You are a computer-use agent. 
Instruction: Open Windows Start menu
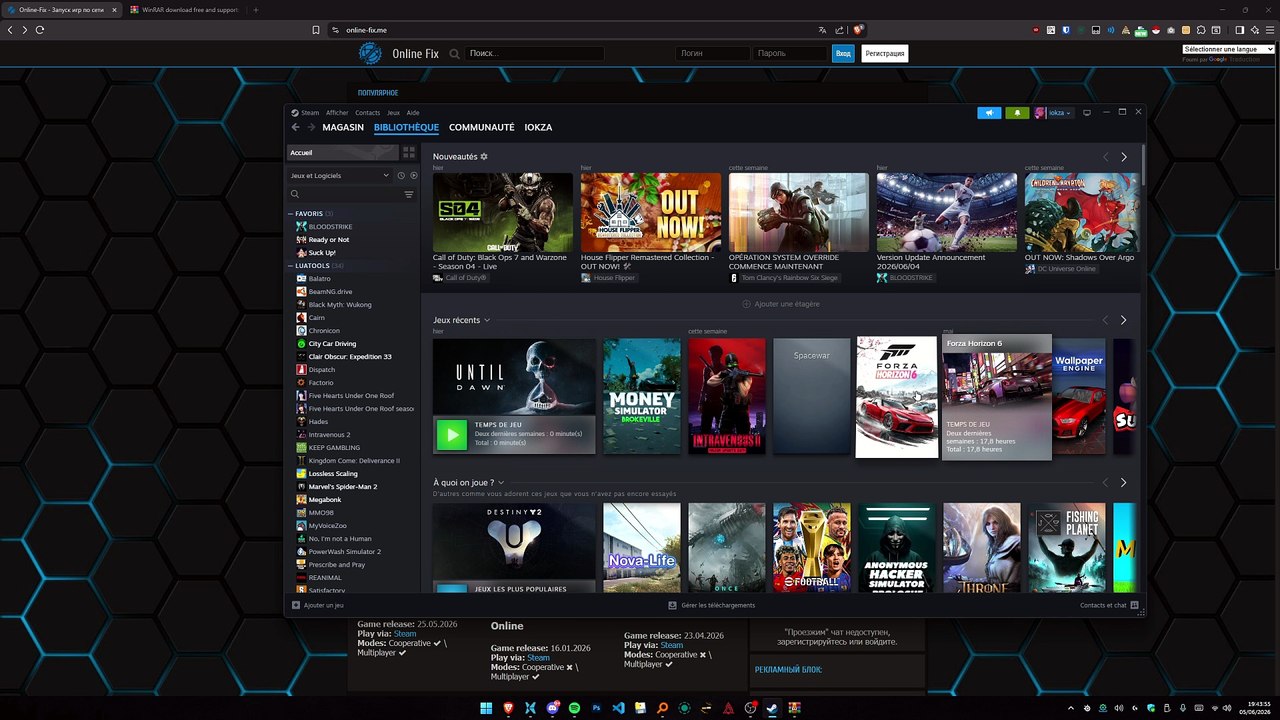(x=486, y=708)
